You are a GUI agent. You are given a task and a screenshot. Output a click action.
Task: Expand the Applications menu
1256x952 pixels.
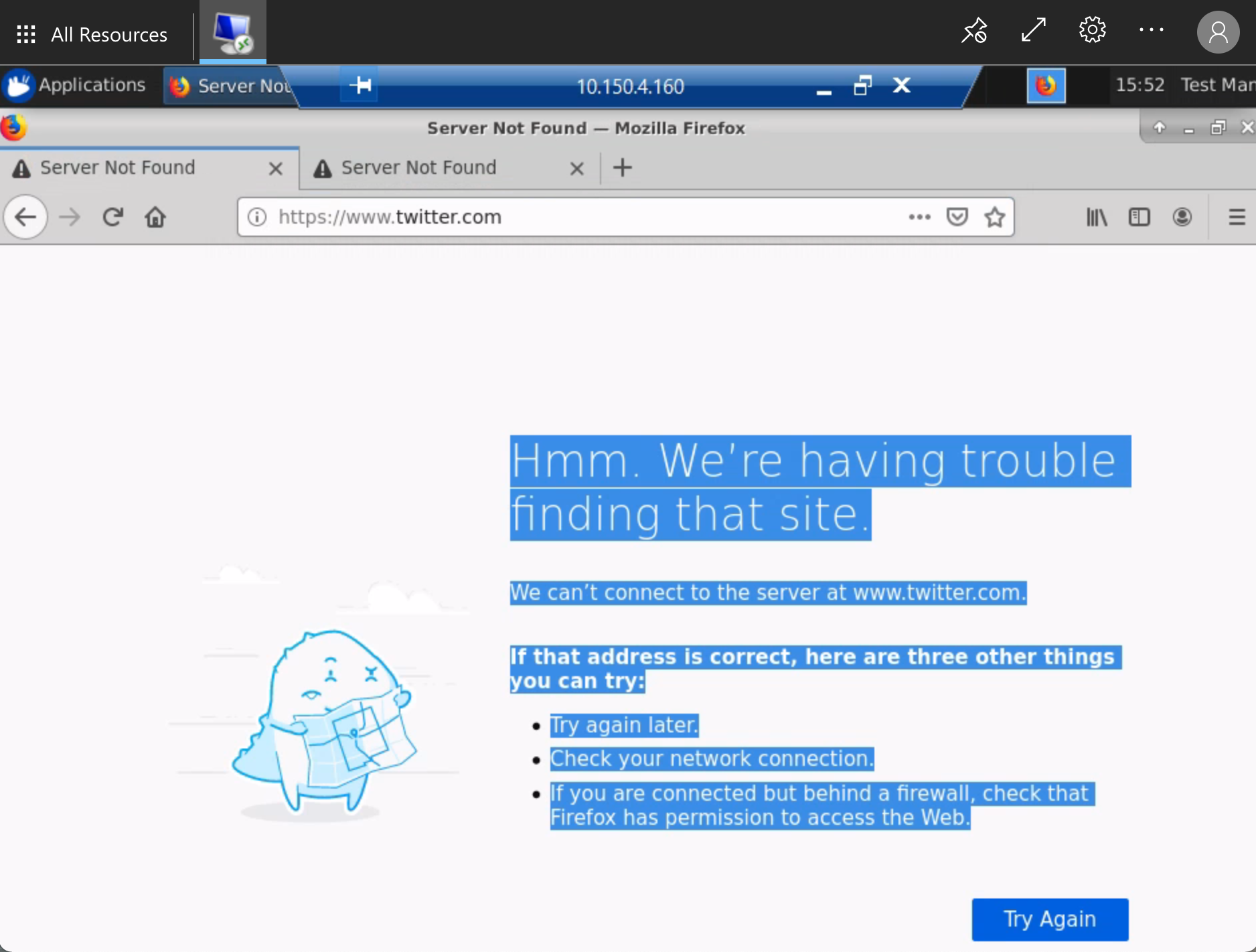pyautogui.click(x=75, y=85)
